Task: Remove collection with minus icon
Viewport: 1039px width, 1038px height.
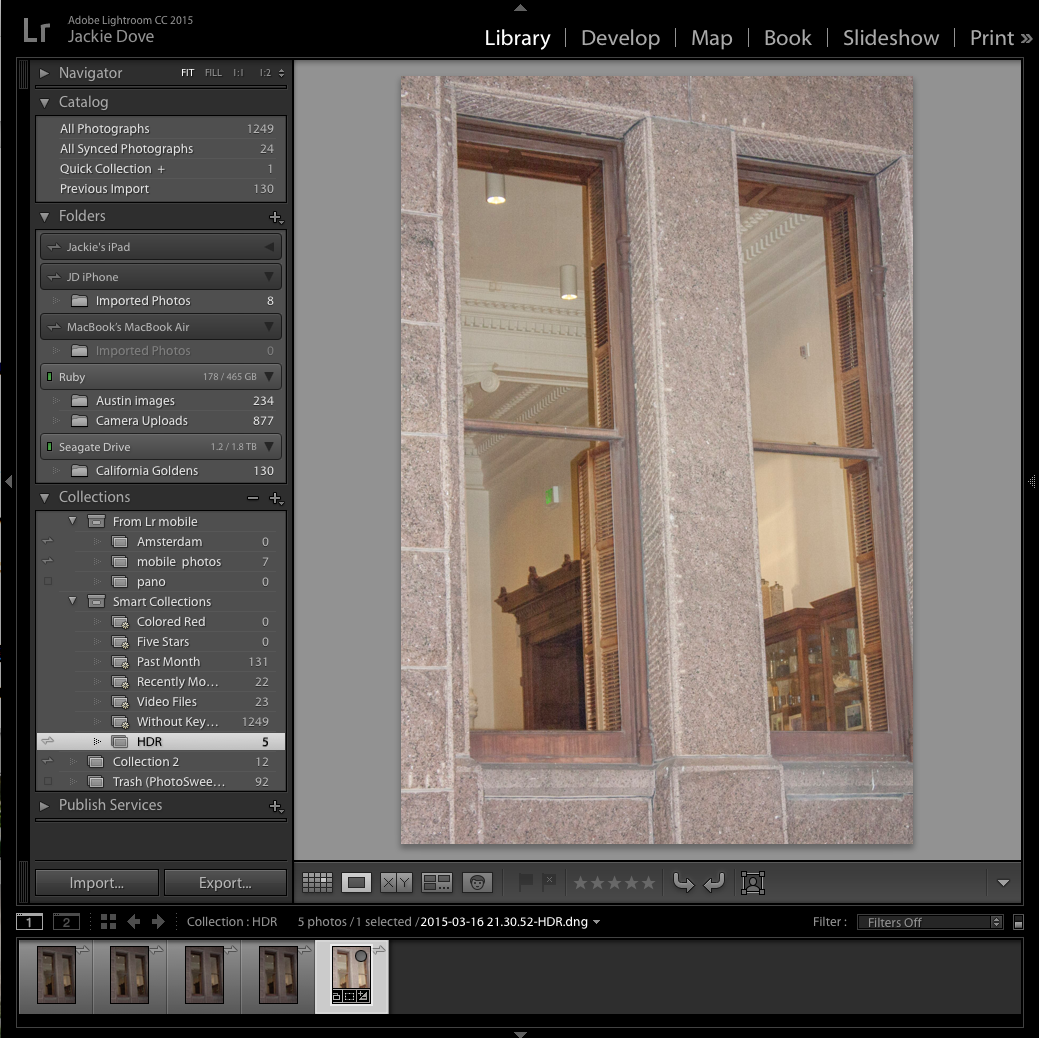Action: pos(252,498)
